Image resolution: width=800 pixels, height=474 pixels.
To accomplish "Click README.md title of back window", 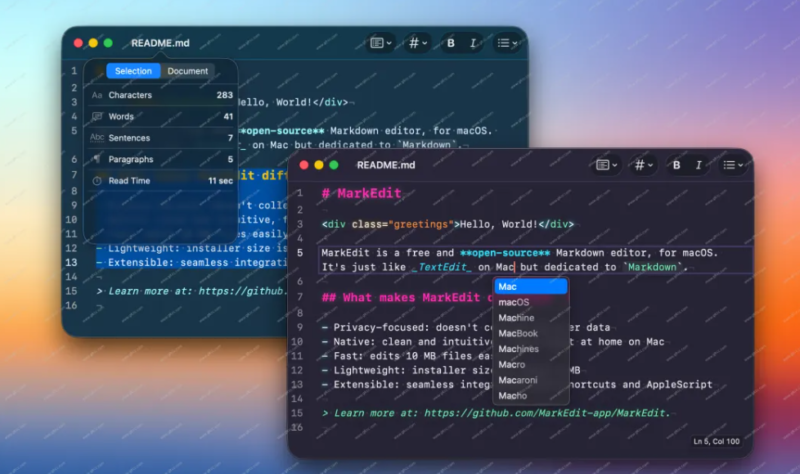I will [x=160, y=43].
